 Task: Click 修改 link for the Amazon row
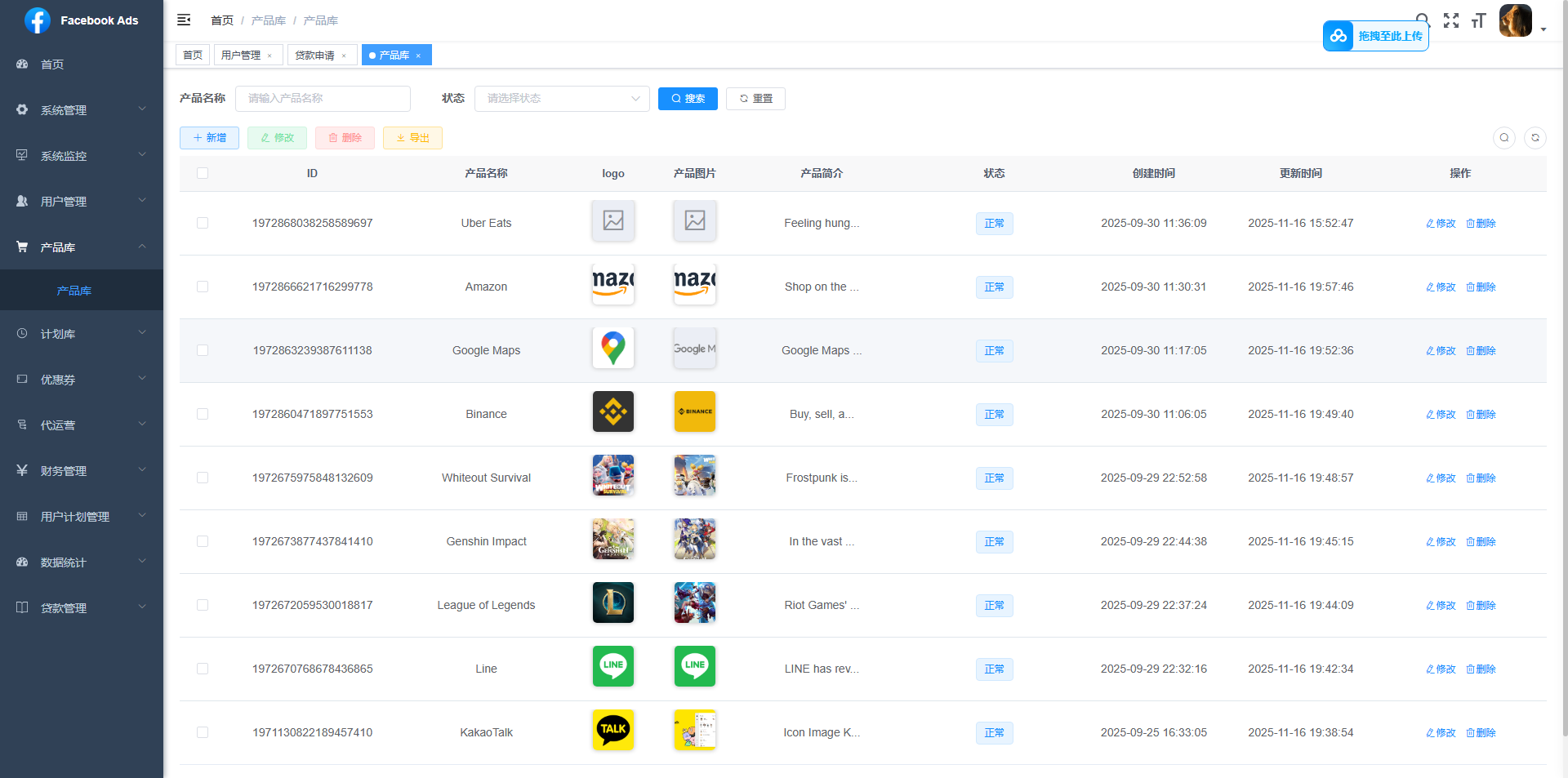(x=1441, y=287)
